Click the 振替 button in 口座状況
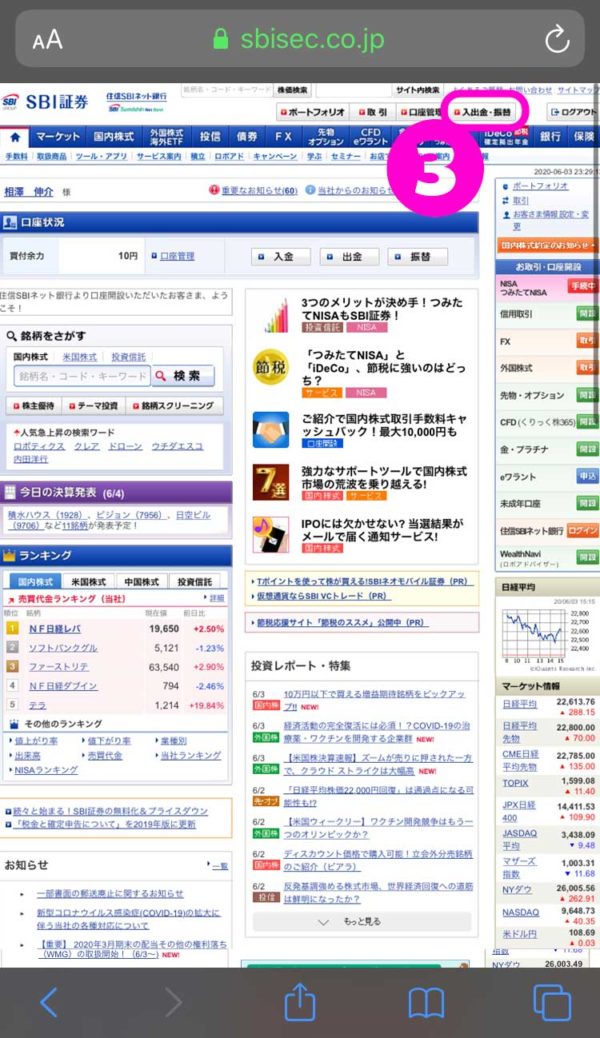 [x=418, y=257]
